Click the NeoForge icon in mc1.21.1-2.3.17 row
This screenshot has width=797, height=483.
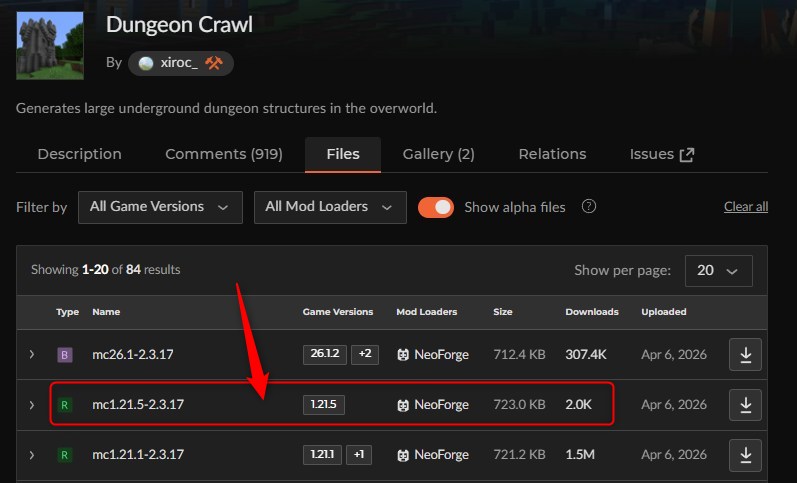coord(403,456)
